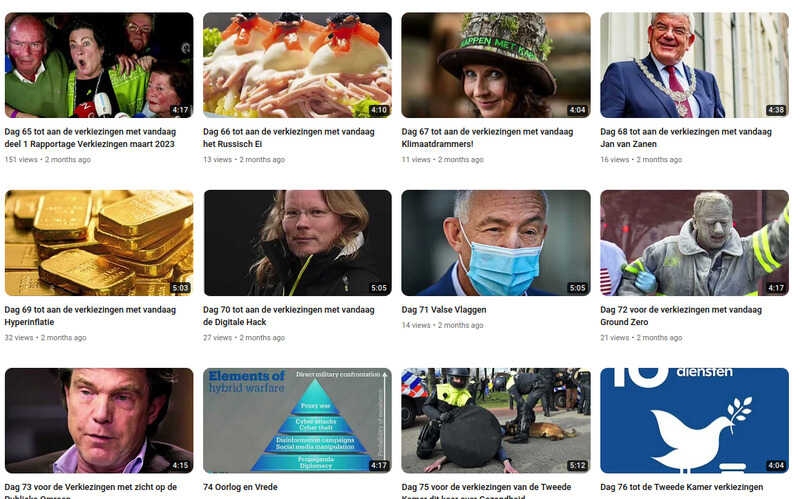Open the Valse Vlaggen face mask thumbnail
Viewport: 800px width, 499px height.
(x=496, y=243)
